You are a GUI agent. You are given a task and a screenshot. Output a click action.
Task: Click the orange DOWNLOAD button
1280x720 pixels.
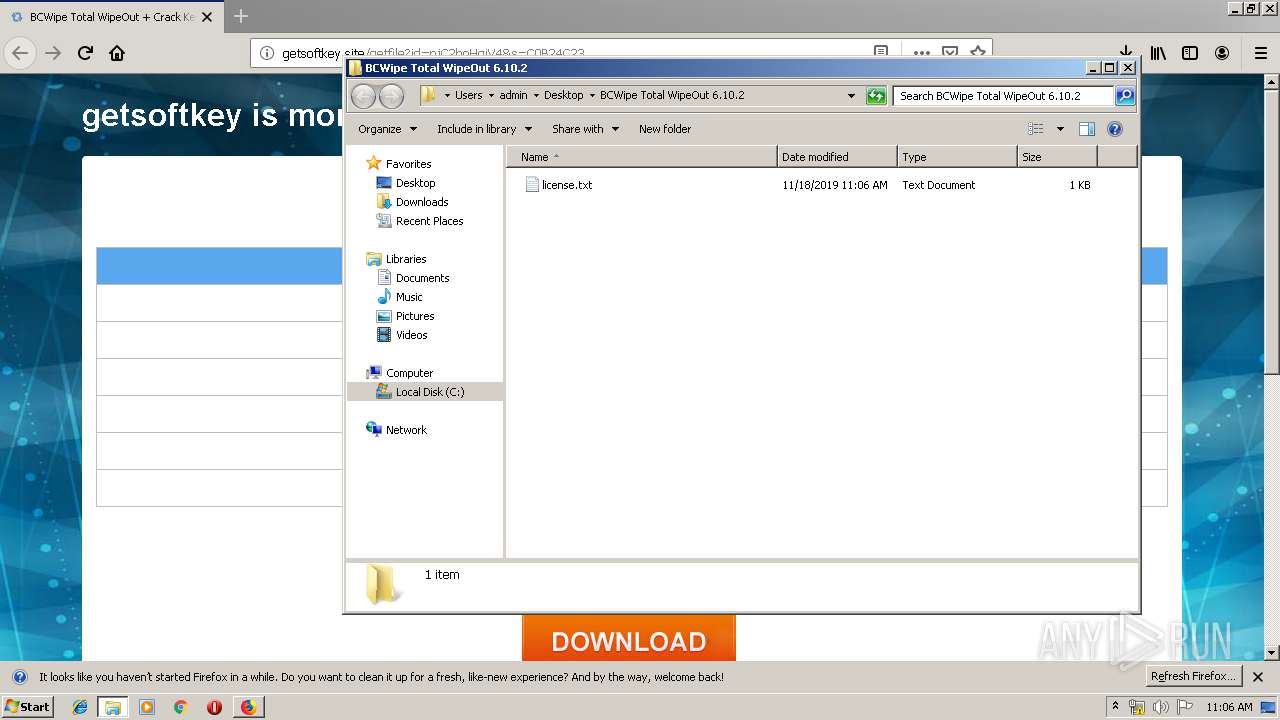click(628, 639)
